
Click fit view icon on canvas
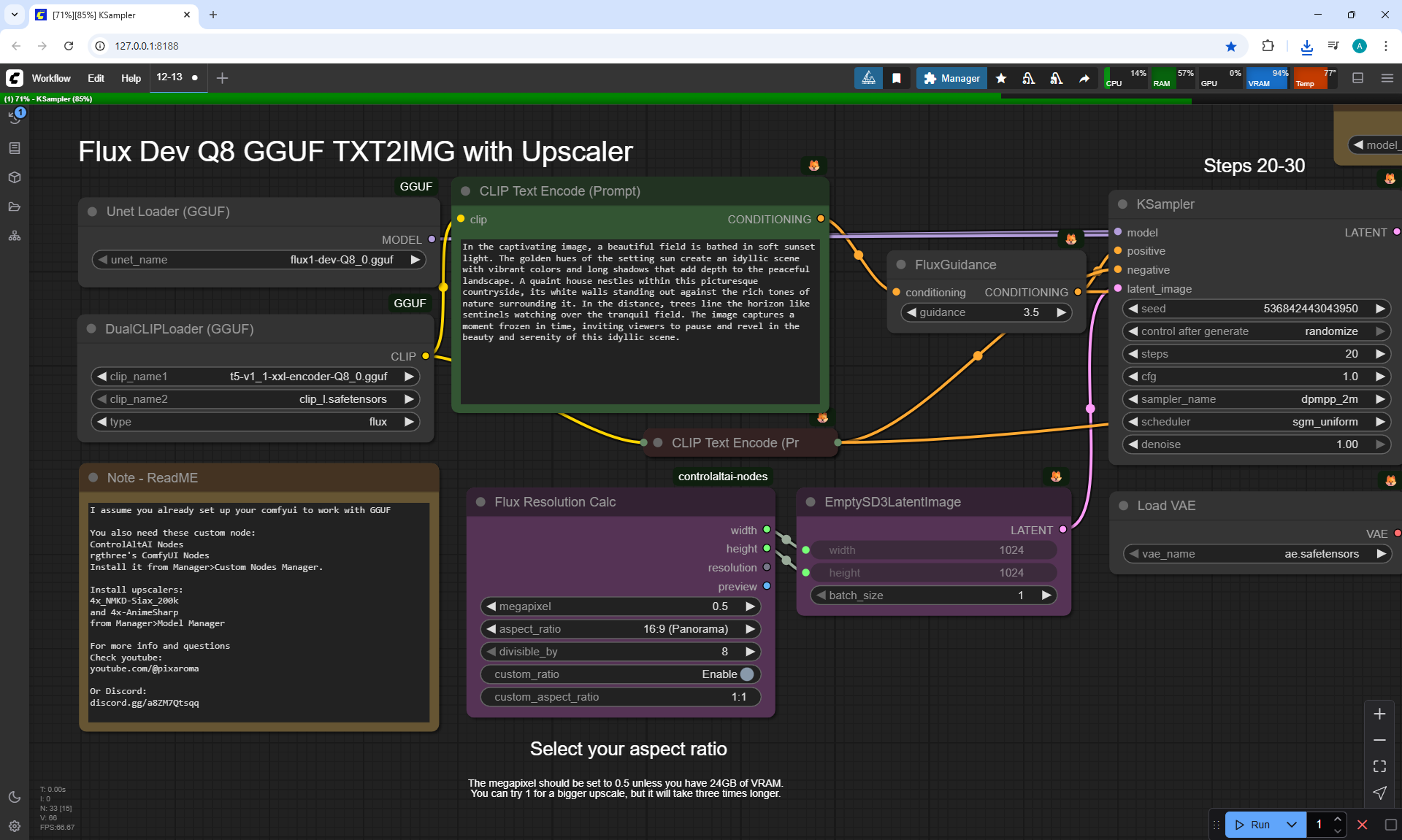click(x=1379, y=766)
